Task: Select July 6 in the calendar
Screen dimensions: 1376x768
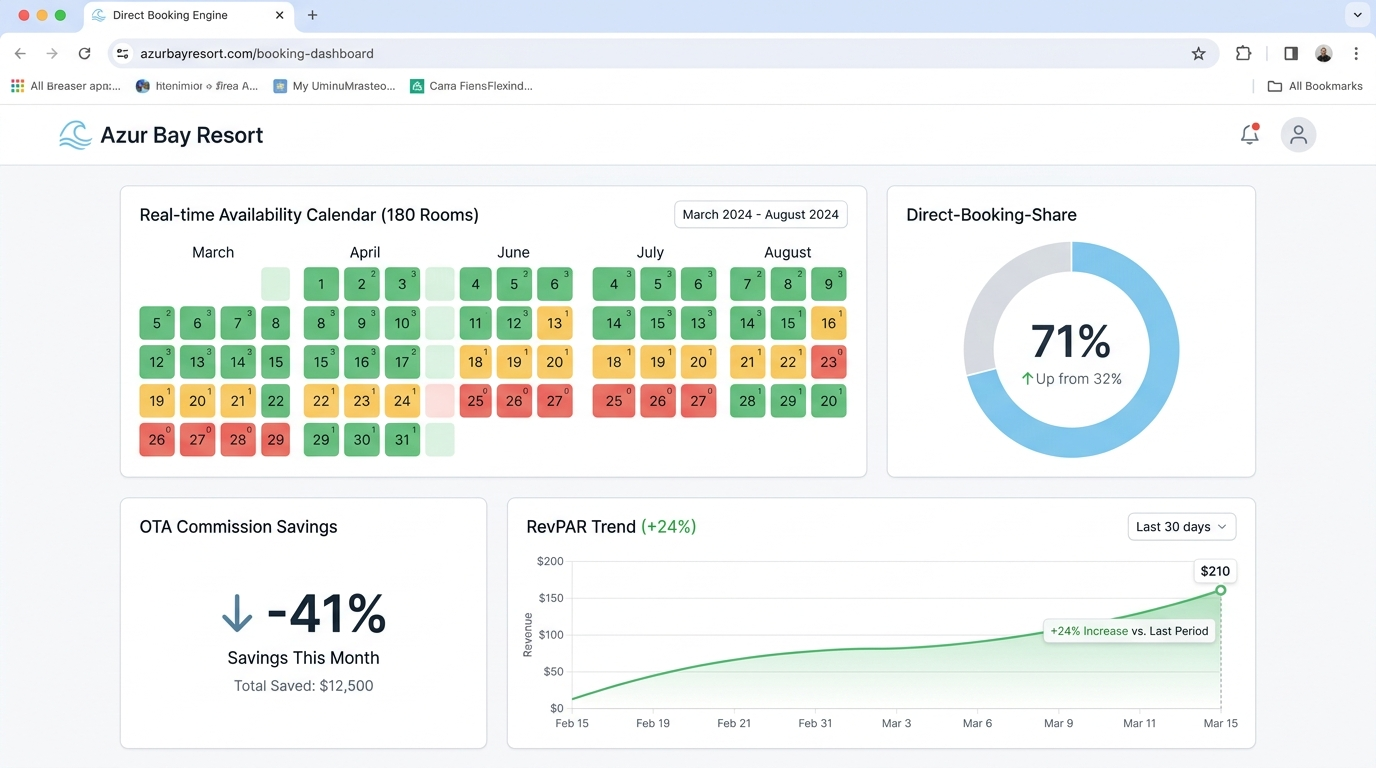Action: [698, 284]
